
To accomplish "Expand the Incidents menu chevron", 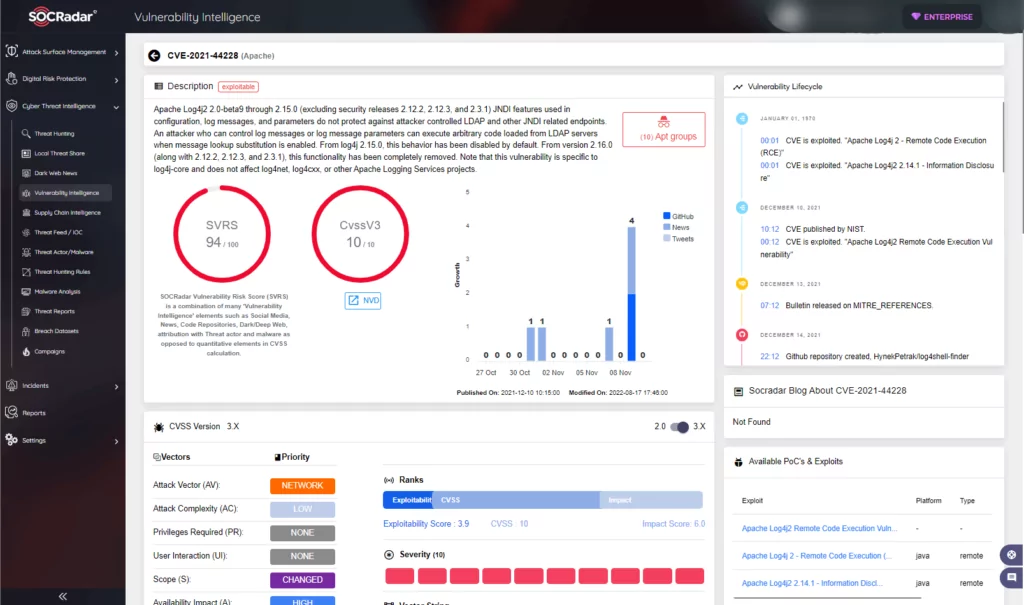I will [x=116, y=387].
